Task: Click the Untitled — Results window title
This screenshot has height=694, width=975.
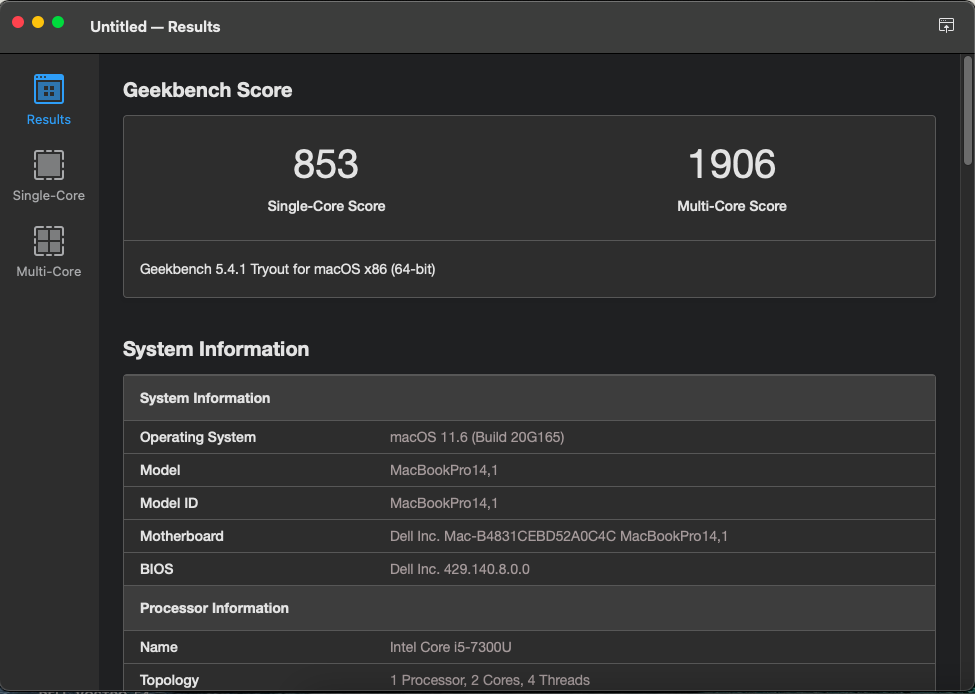Action: click(155, 27)
